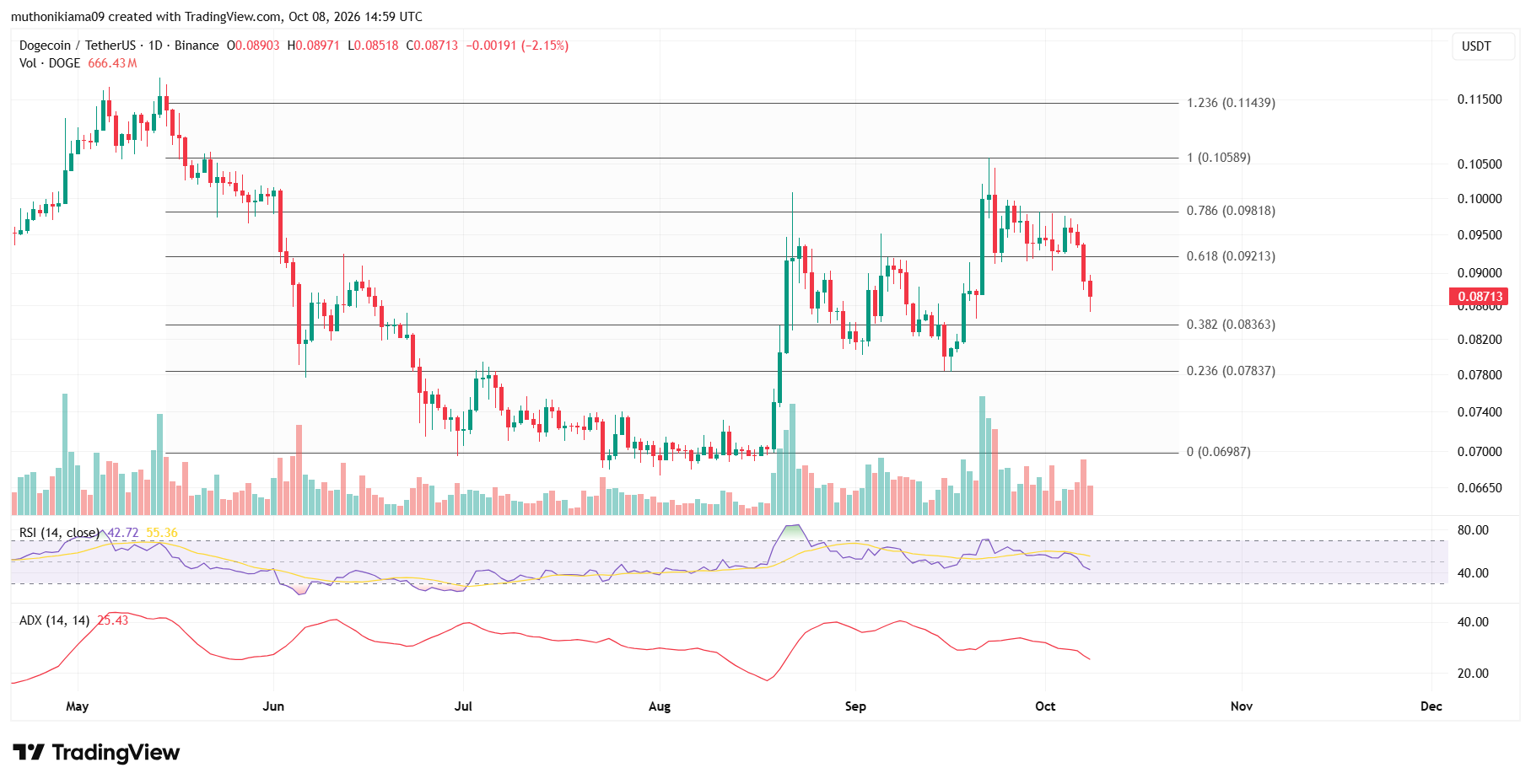Click the Aug label on time axis
Screen dimensions: 1531x784
(x=660, y=706)
